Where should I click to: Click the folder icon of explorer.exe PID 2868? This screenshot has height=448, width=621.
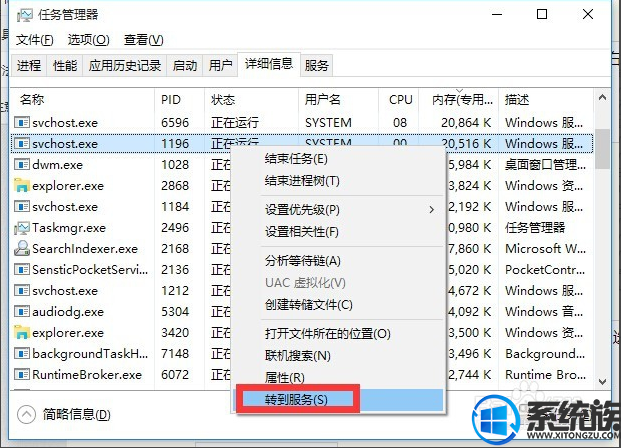(x=22, y=185)
